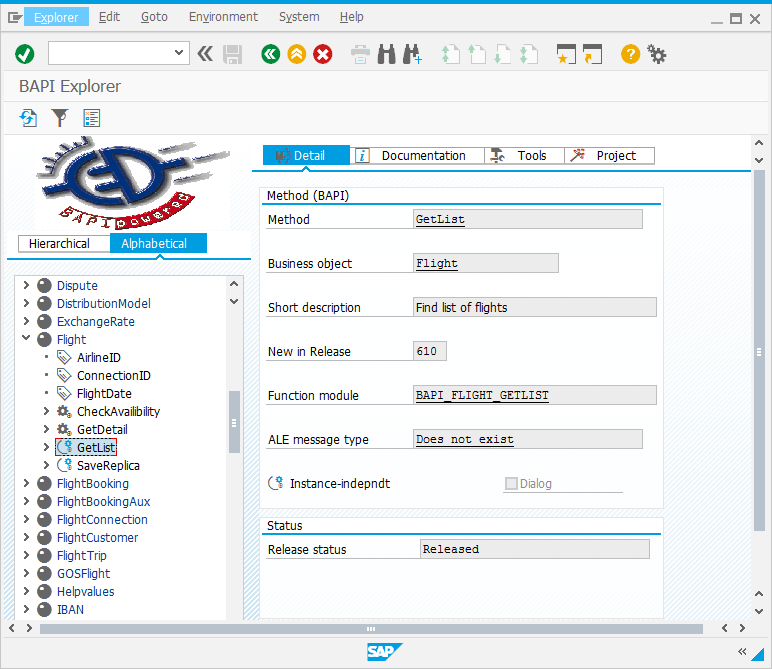Click the First Page icon
This screenshot has width=772, height=669.
pyautogui.click(x=450, y=54)
